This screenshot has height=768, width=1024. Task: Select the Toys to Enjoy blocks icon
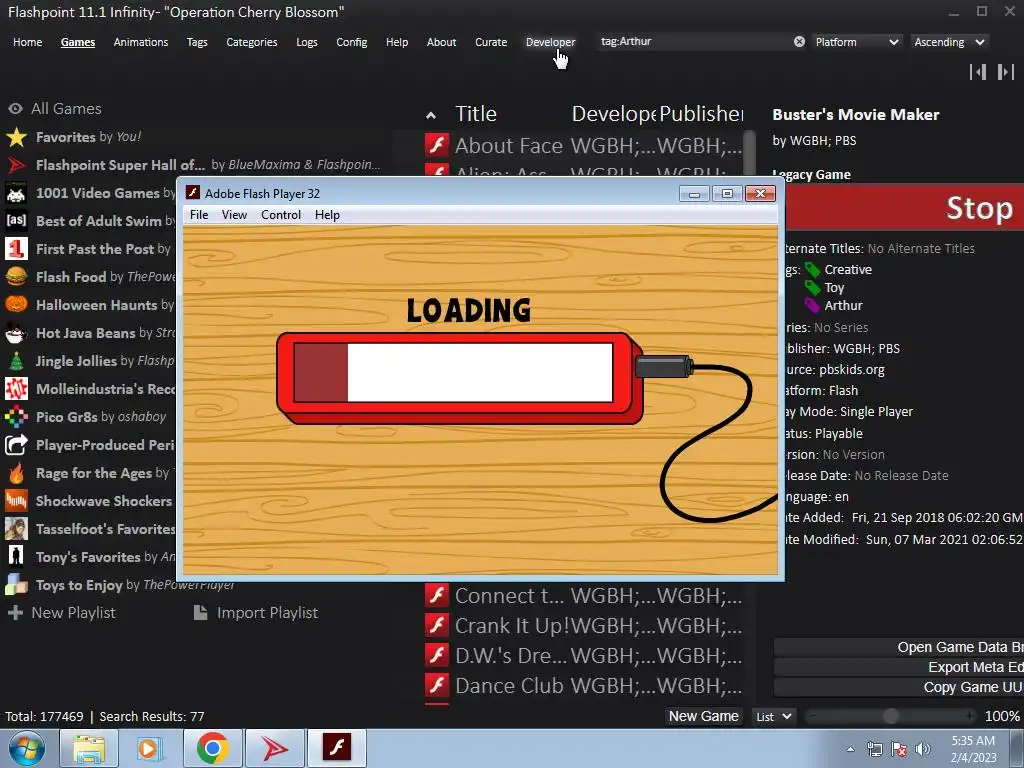[16, 585]
